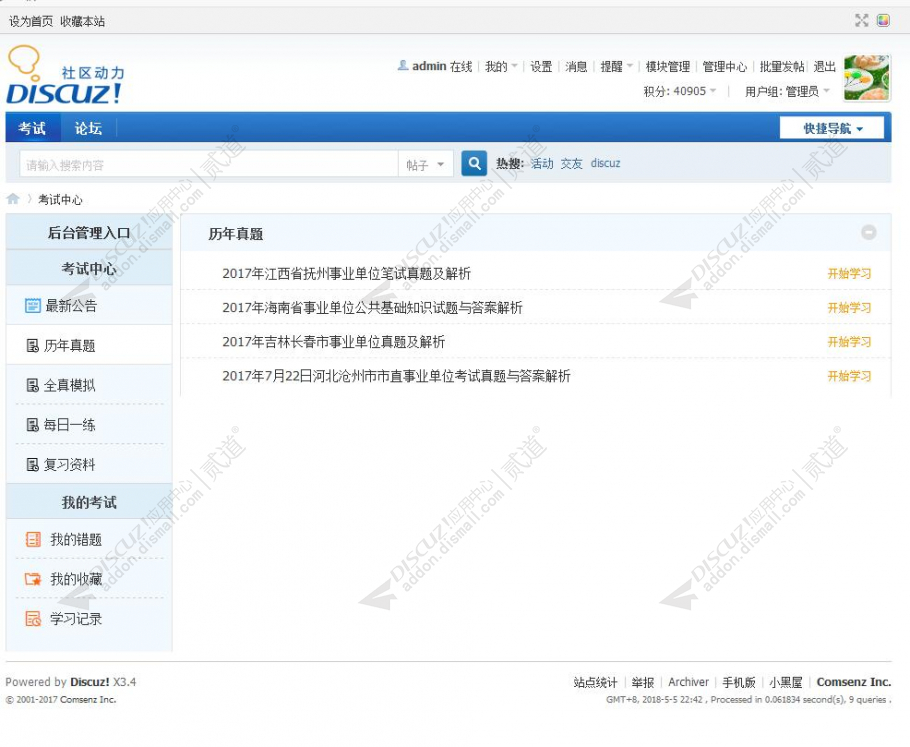
Task: Click the admin username link
Action: point(429,66)
